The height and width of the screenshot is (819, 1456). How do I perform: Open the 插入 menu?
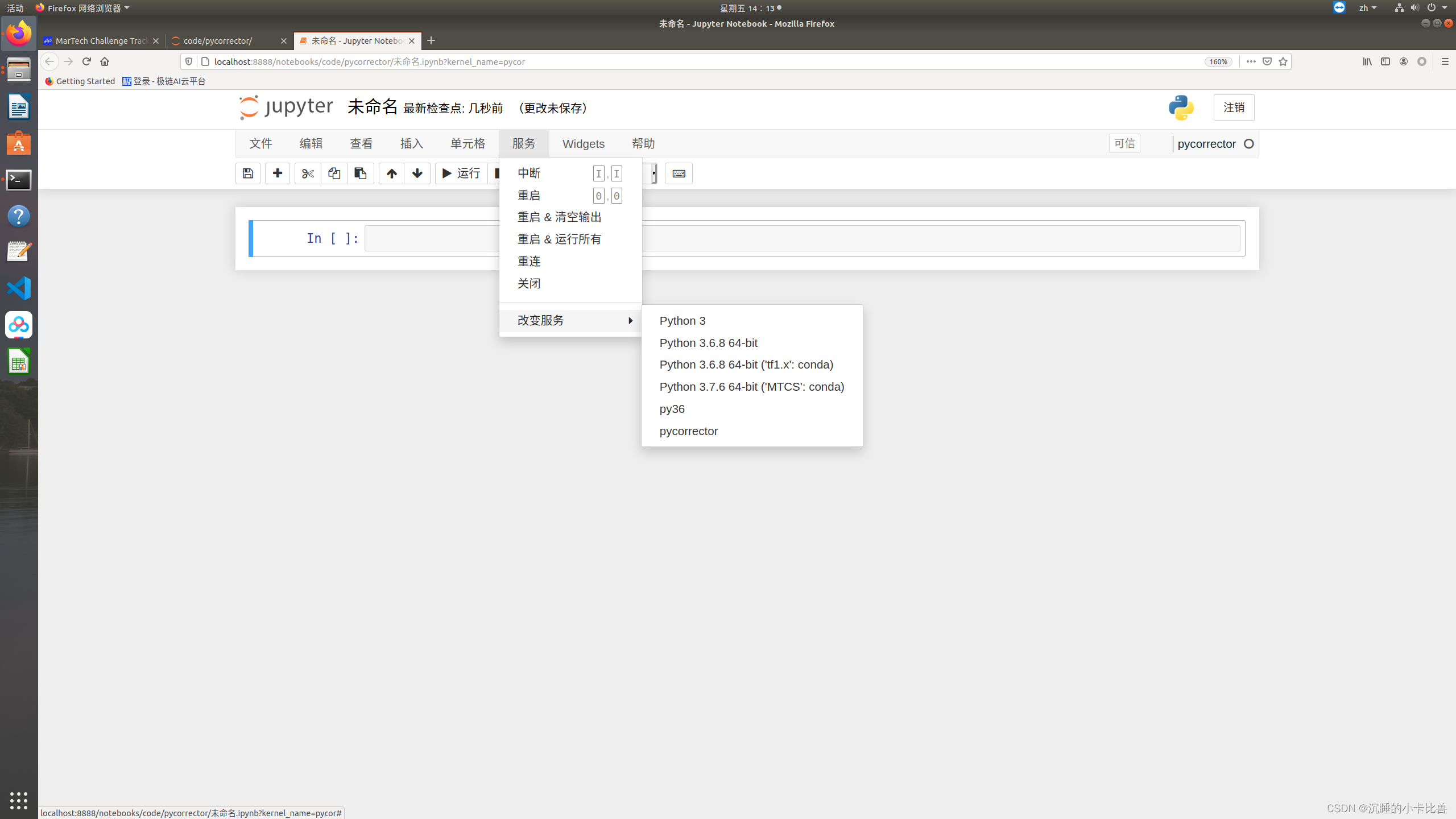(412, 143)
